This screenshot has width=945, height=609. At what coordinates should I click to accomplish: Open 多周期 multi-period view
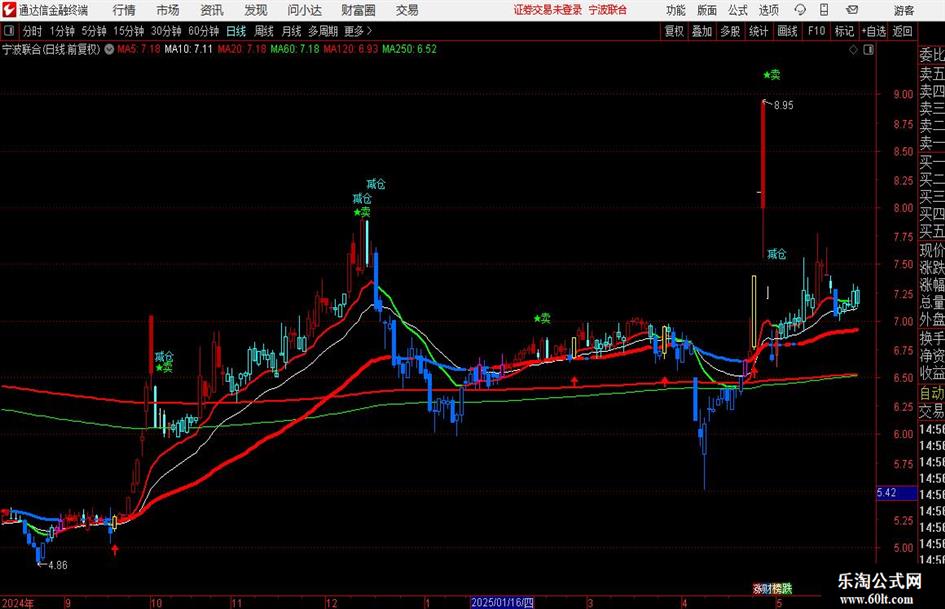click(x=323, y=31)
